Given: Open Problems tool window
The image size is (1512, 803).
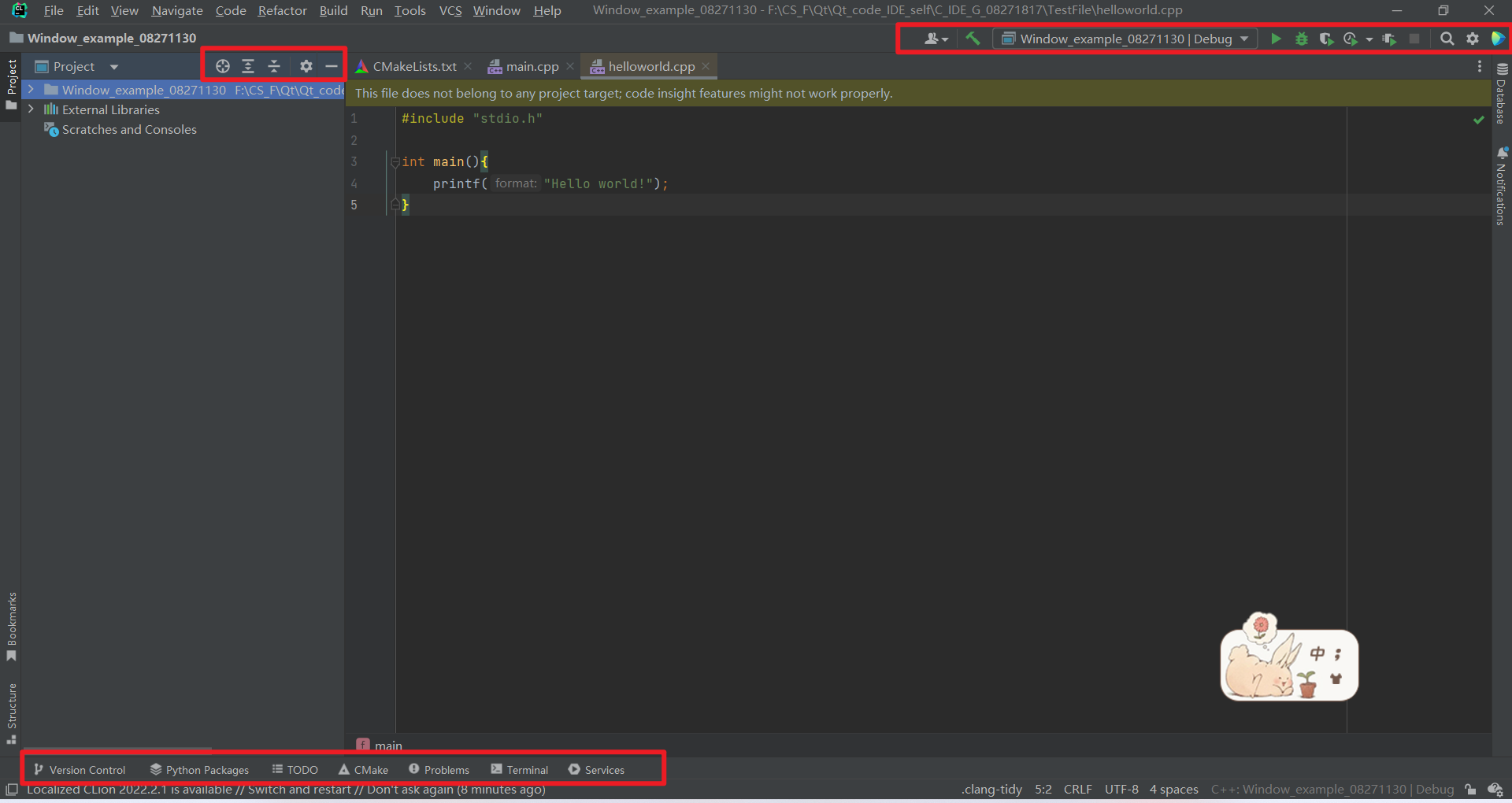Looking at the screenshot, I should [x=439, y=769].
